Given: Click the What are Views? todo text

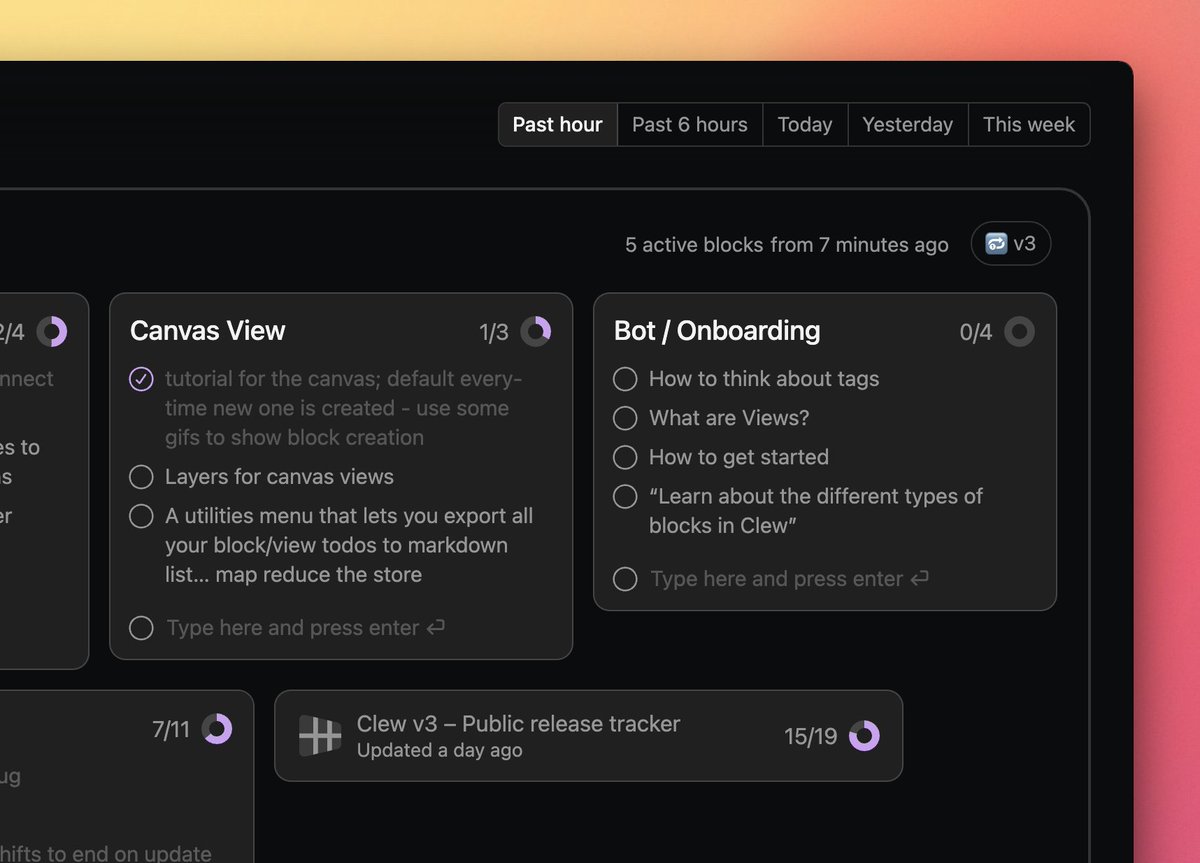Looking at the screenshot, I should (x=729, y=418).
